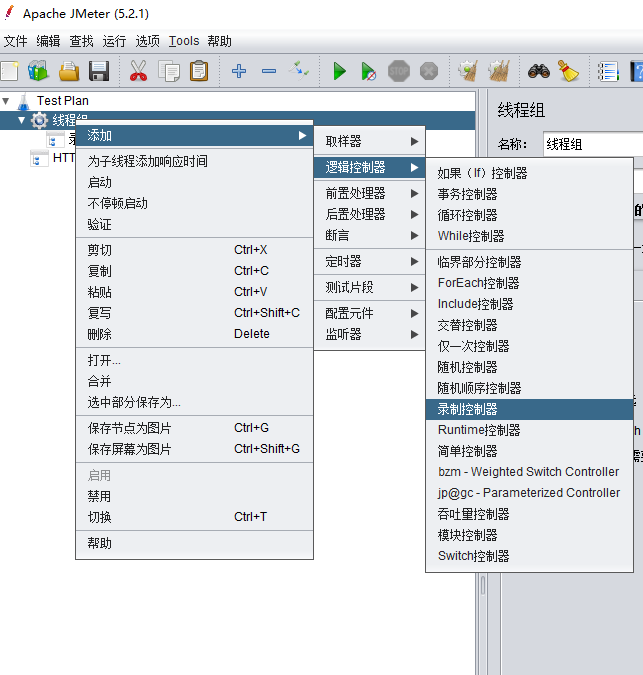Choose 简单控制器 option

tap(529, 451)
